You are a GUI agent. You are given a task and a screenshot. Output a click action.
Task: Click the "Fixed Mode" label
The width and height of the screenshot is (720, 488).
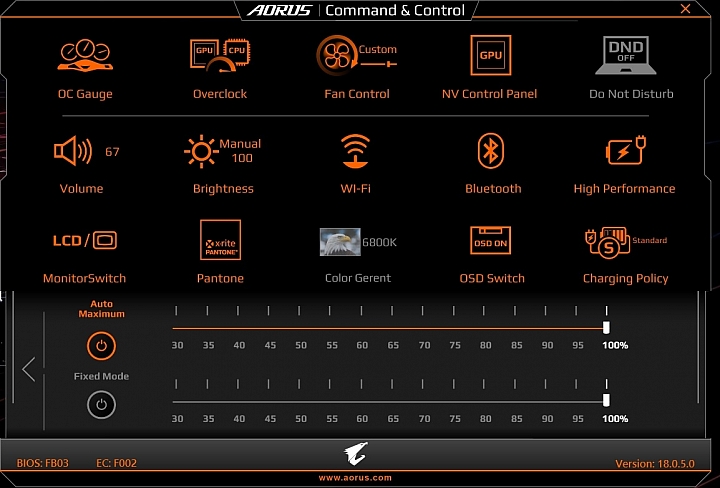click(x=101, y=376)
